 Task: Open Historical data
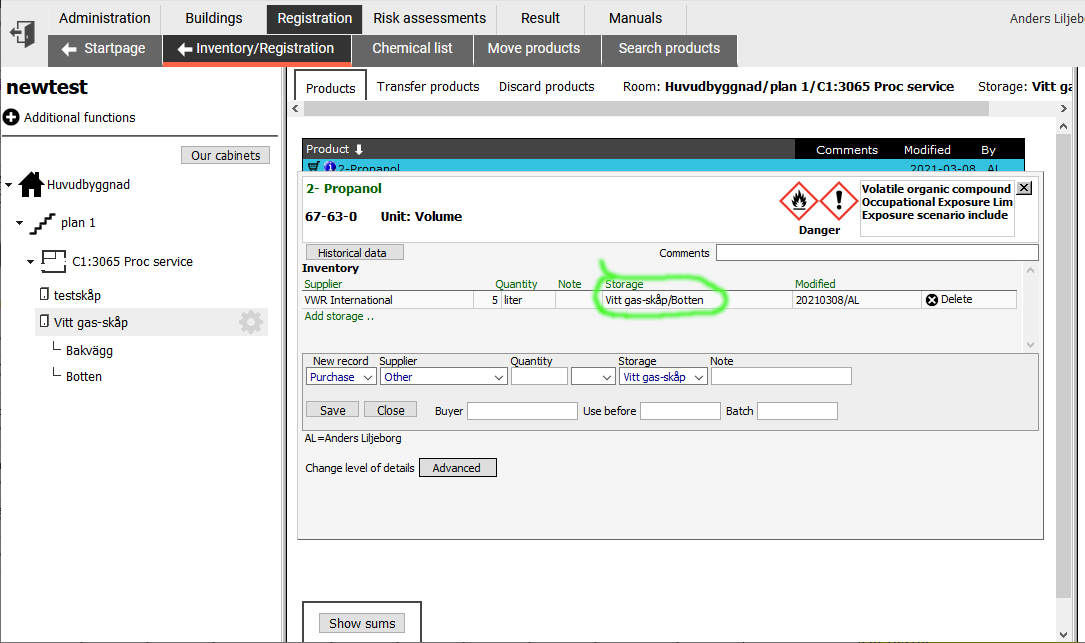click(x=354, y=253)
